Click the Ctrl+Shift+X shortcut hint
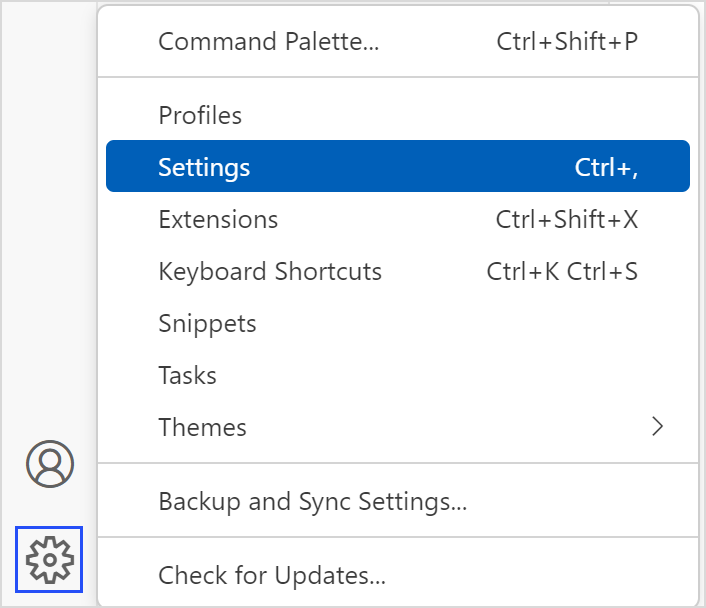This screenshot has width=706, height=608. (x=566, y=220)
